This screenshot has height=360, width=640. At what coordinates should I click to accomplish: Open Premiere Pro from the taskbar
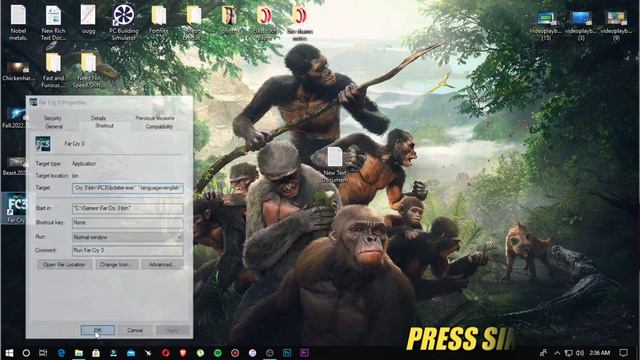tap(304, 353)
